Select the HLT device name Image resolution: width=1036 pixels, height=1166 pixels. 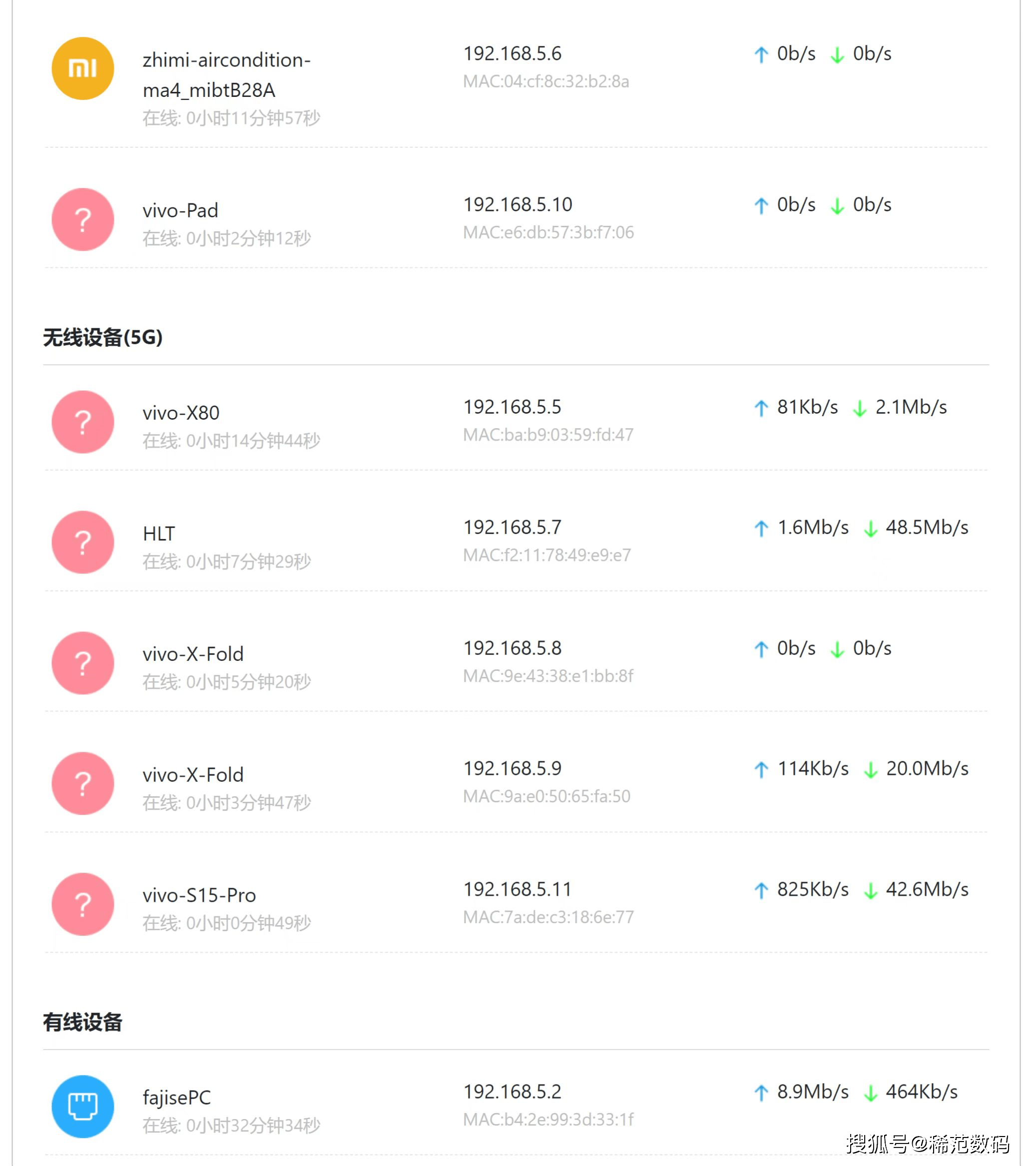coord(158,534)
